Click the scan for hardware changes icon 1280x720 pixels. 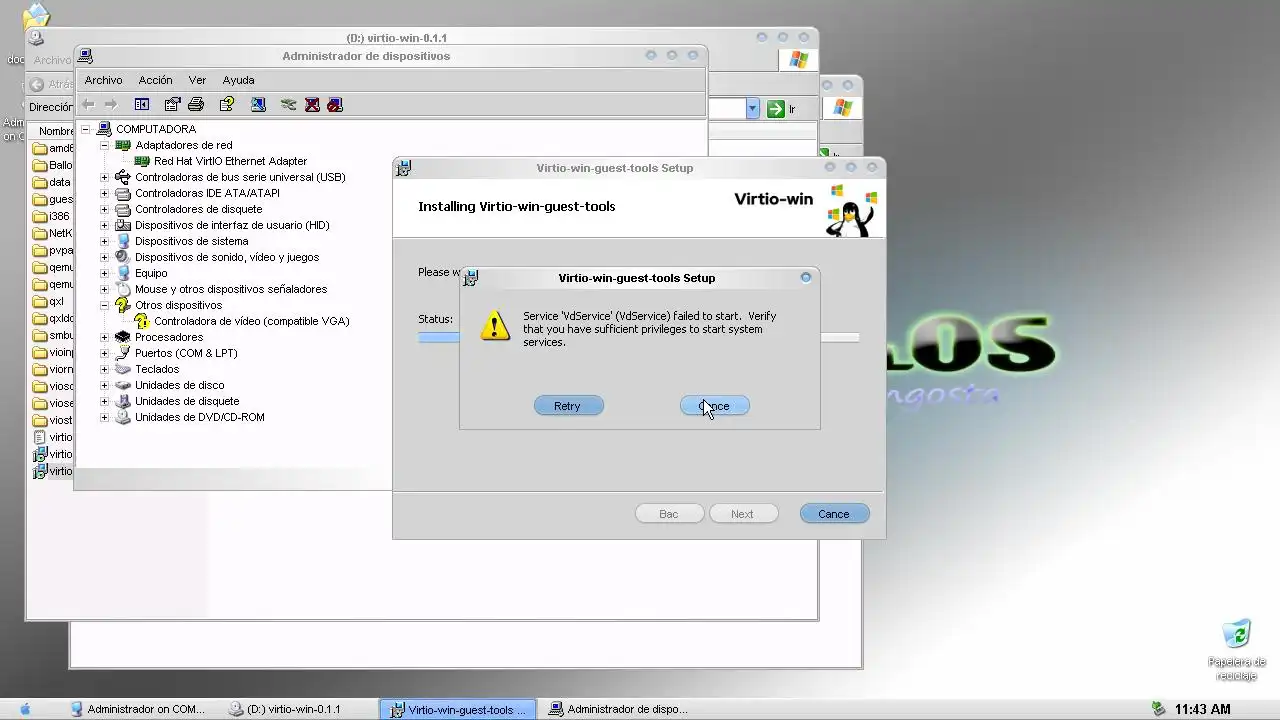pyautogui.click(x=258, y=104)
